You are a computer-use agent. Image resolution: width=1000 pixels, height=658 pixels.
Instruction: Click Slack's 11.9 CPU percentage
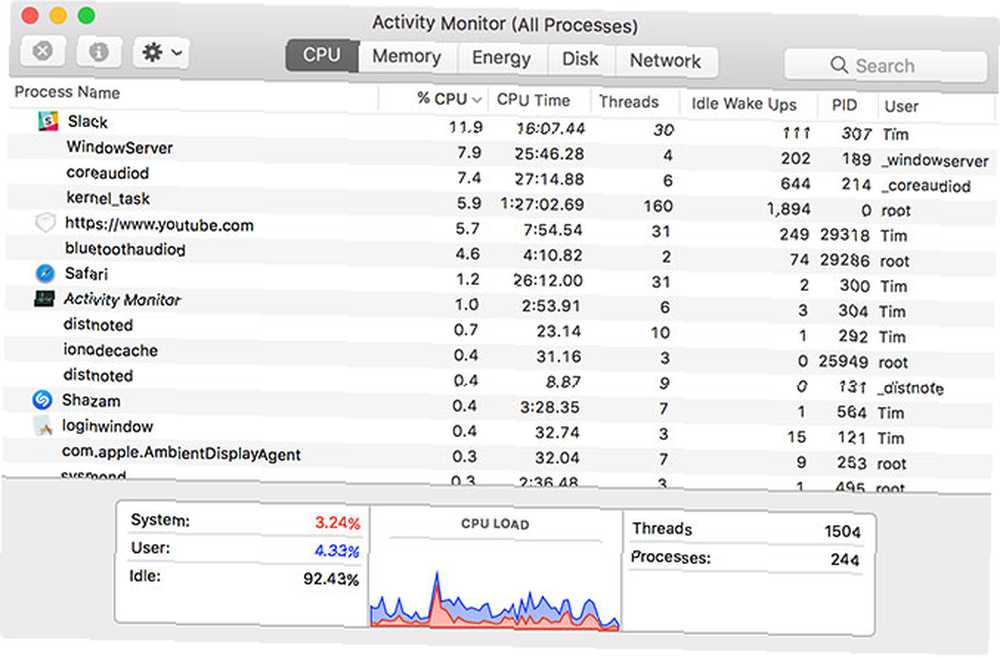tap(465, 128)
